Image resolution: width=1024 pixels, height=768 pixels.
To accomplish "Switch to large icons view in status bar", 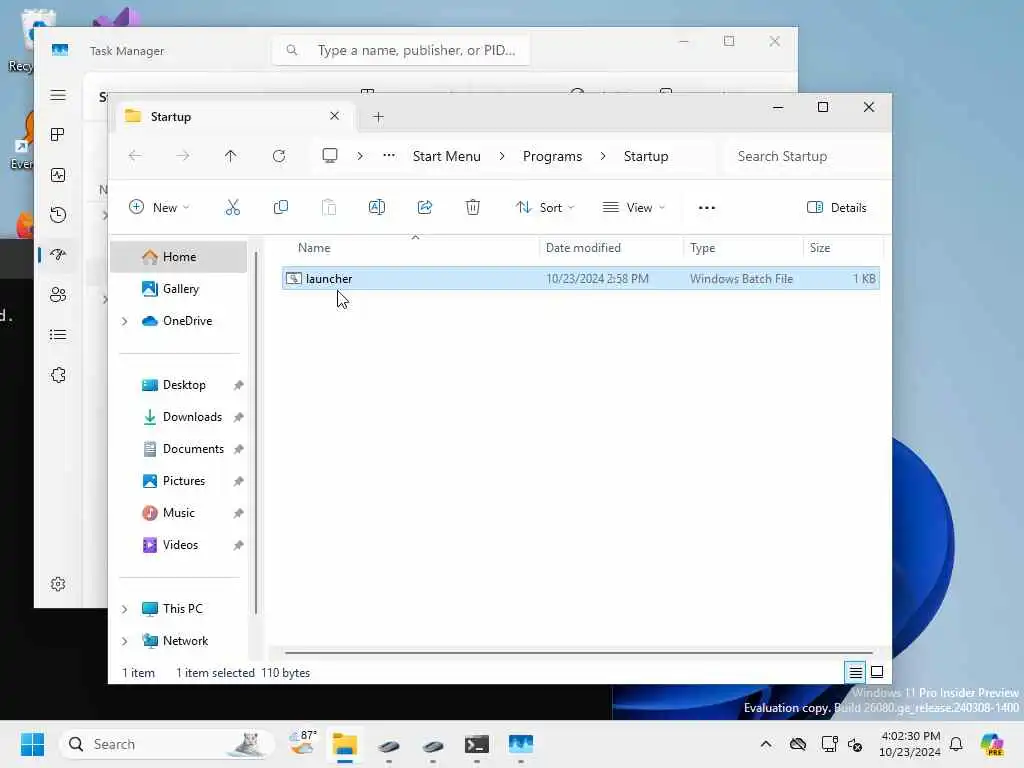I will click(x=877, y=672).
